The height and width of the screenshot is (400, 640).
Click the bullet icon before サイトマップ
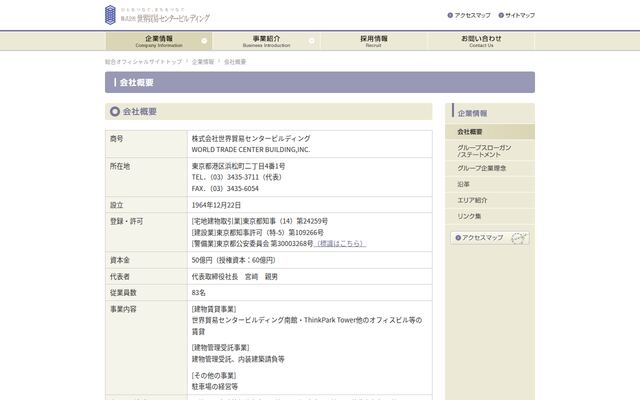click(x=501, y=15)
